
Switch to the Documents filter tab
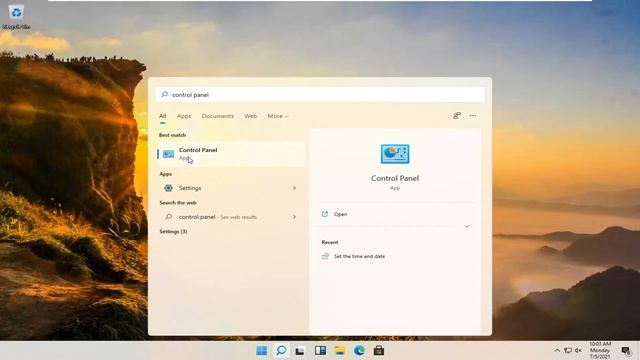click(x=218, y=116)
